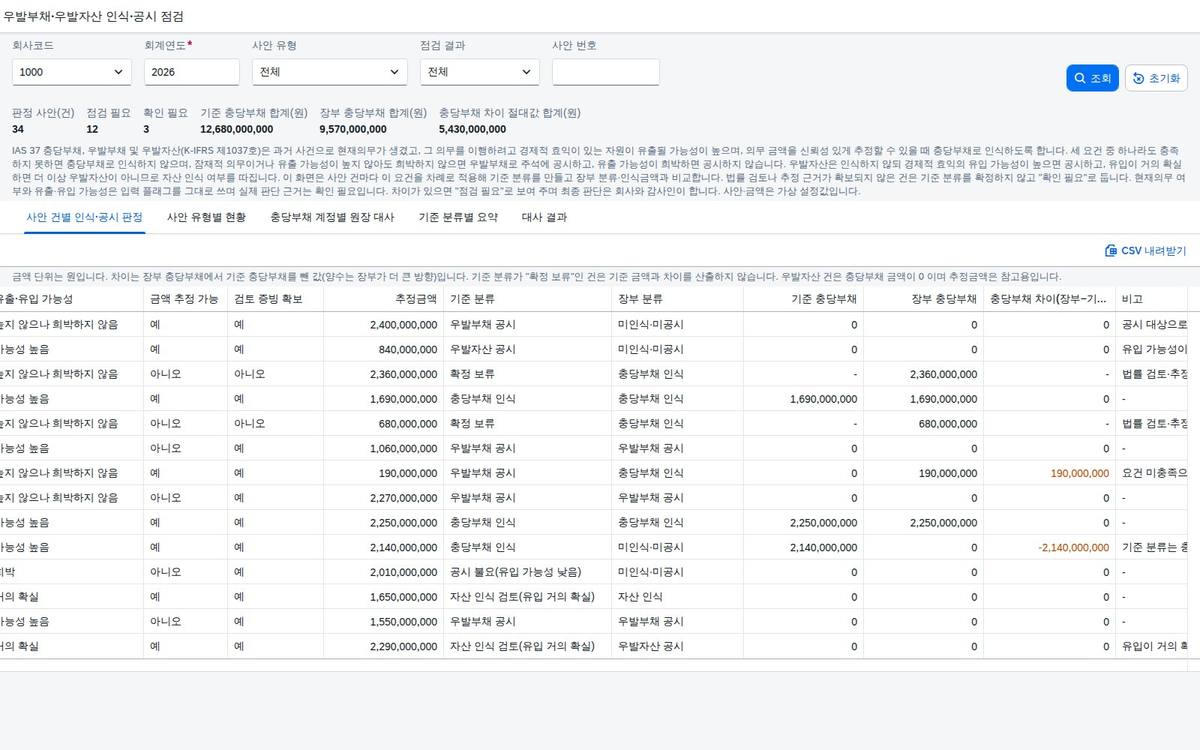
Task: Select the difference value -2,140,000,000
Action: (1073, 548)
